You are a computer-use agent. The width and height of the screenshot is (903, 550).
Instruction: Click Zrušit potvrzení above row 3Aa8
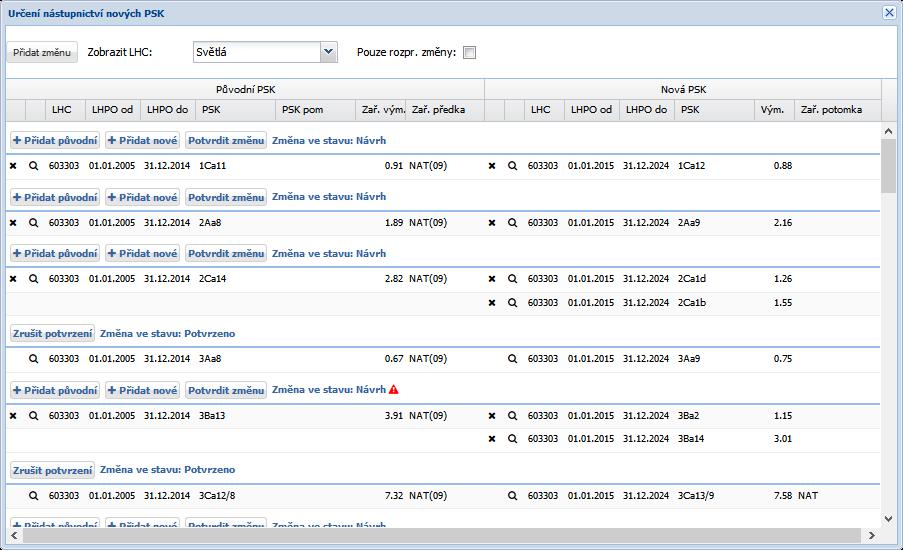point(52,333)
